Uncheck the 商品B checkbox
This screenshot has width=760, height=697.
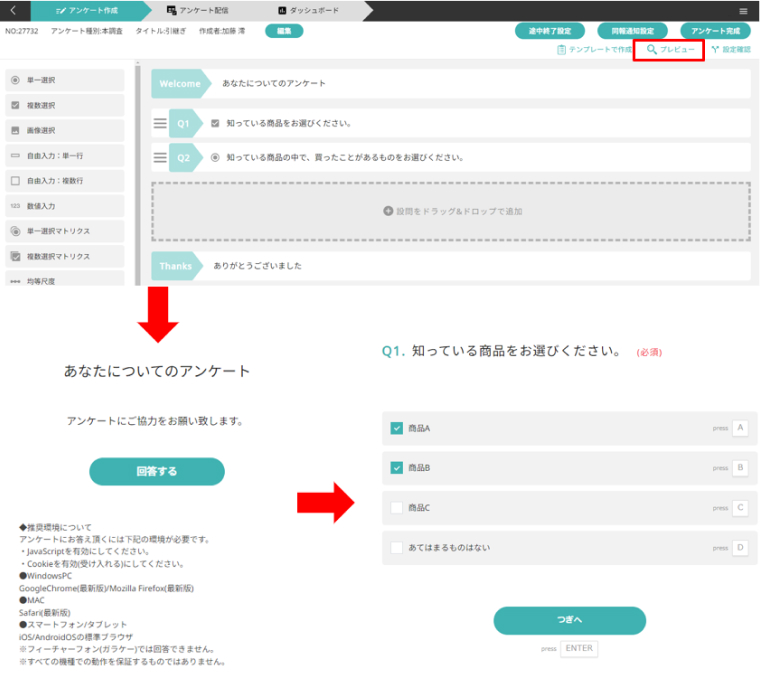396,468
